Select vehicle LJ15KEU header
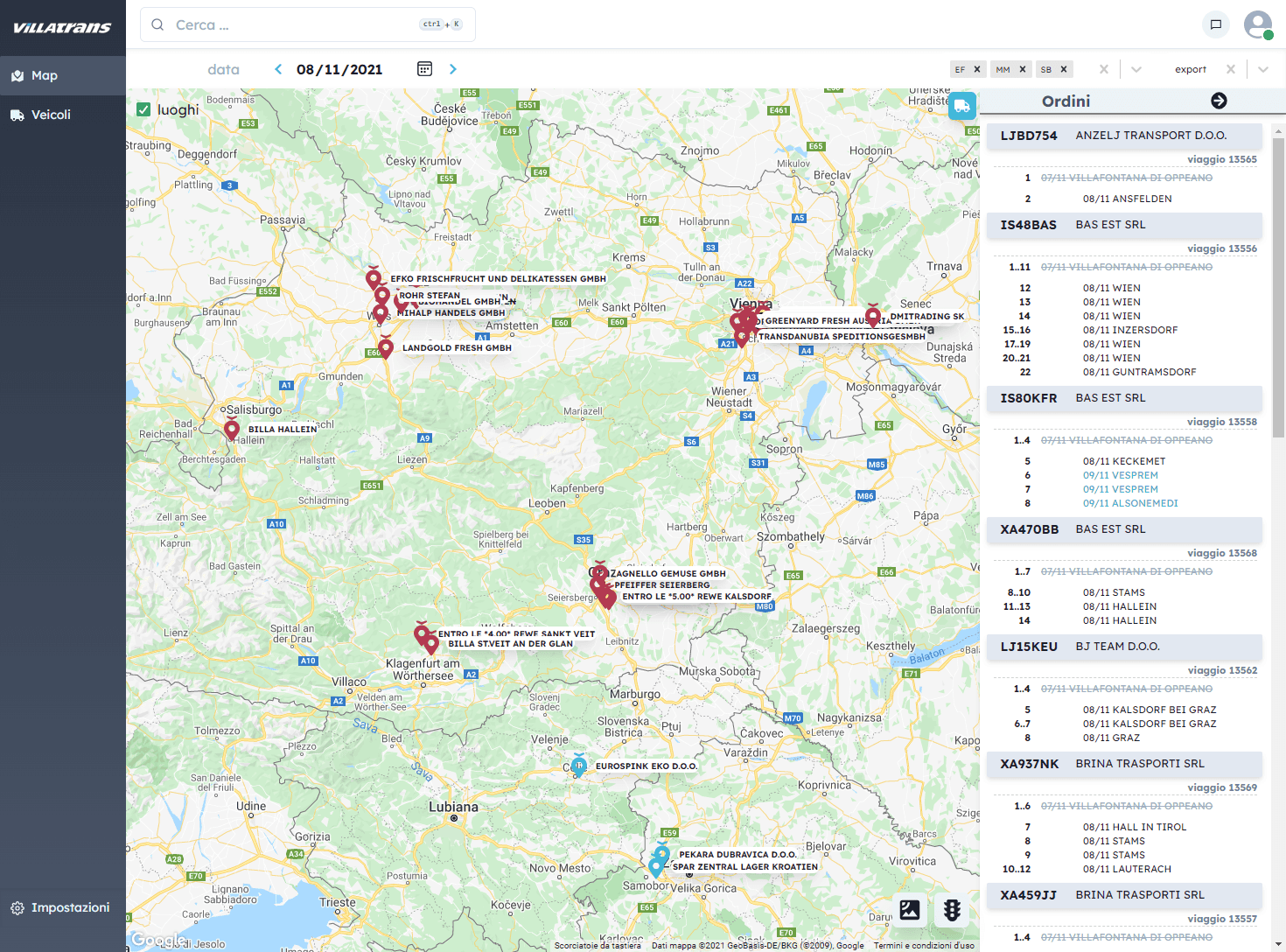 point(1124,647)
